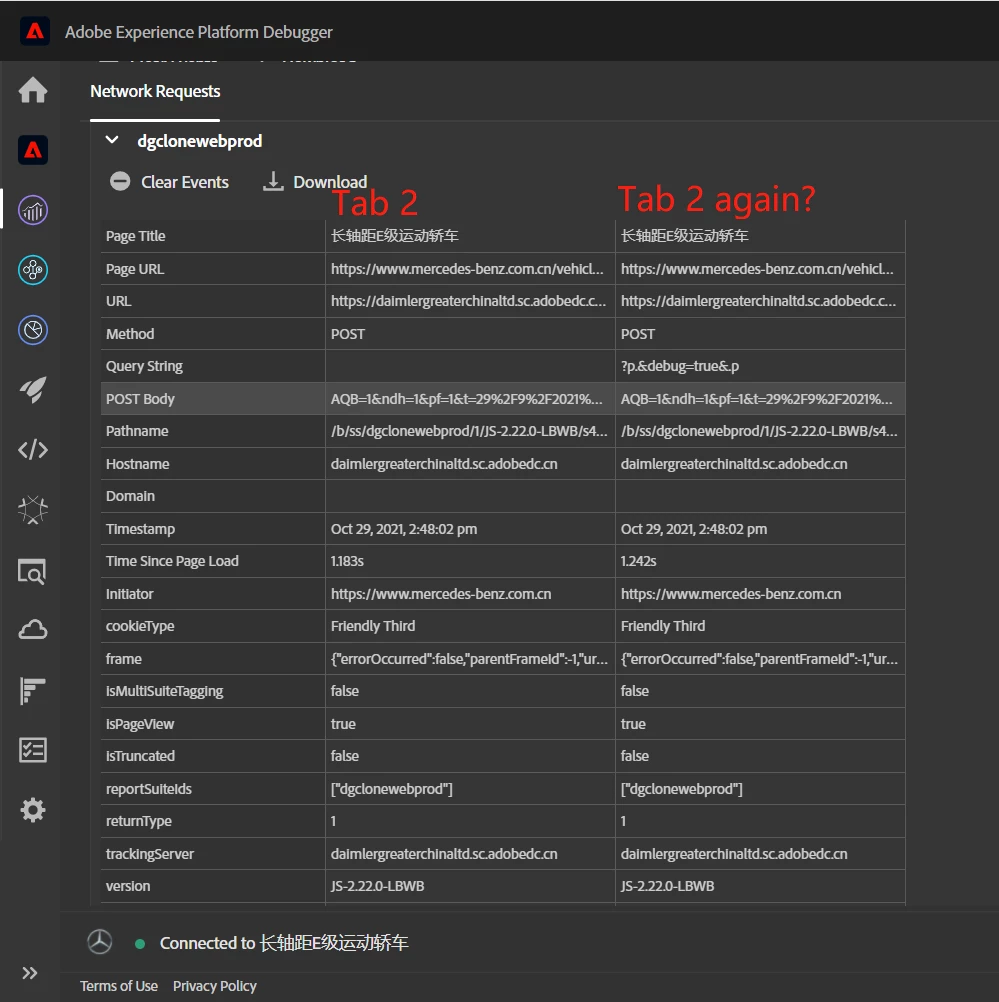Open the Terms of Use link
Image resolution: width=999 pixels, height=1002 pixels.
tap(119, 986)
